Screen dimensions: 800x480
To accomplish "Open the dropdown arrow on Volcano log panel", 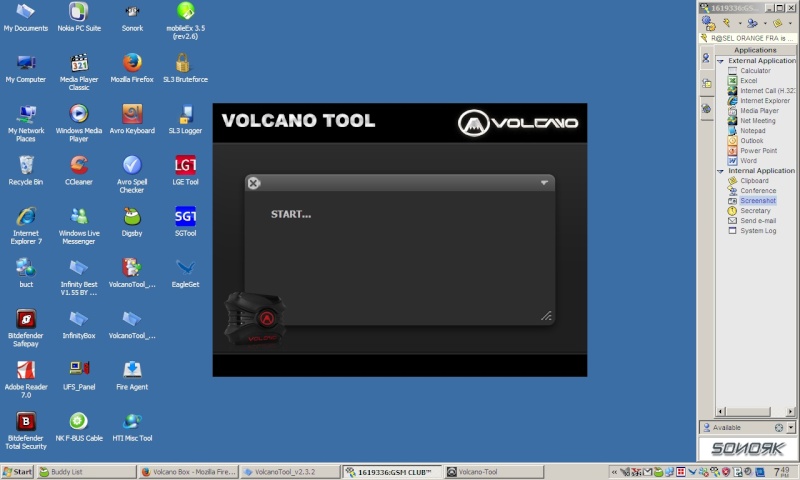I will click(544, 183).
